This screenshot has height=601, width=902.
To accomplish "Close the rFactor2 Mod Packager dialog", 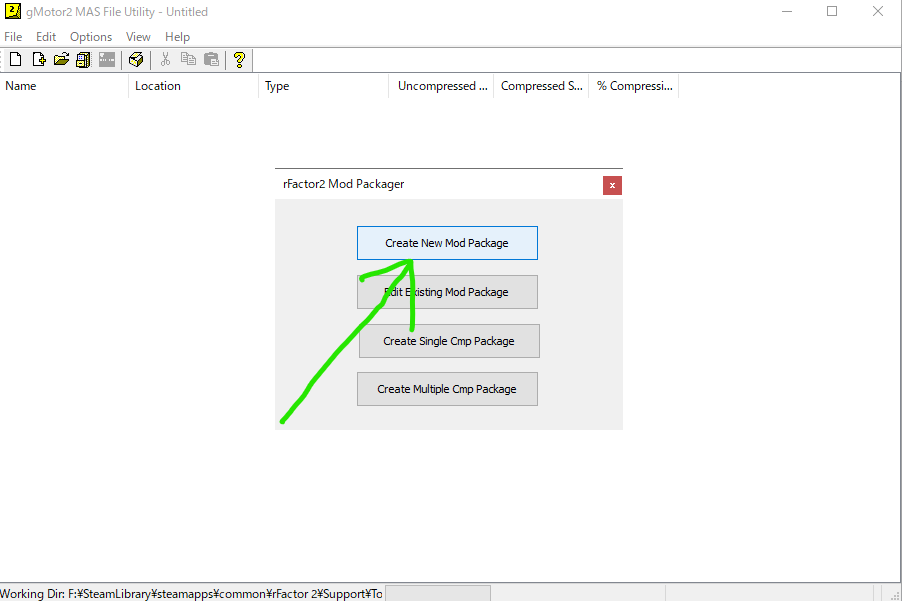I will click(x=612, y=185).
